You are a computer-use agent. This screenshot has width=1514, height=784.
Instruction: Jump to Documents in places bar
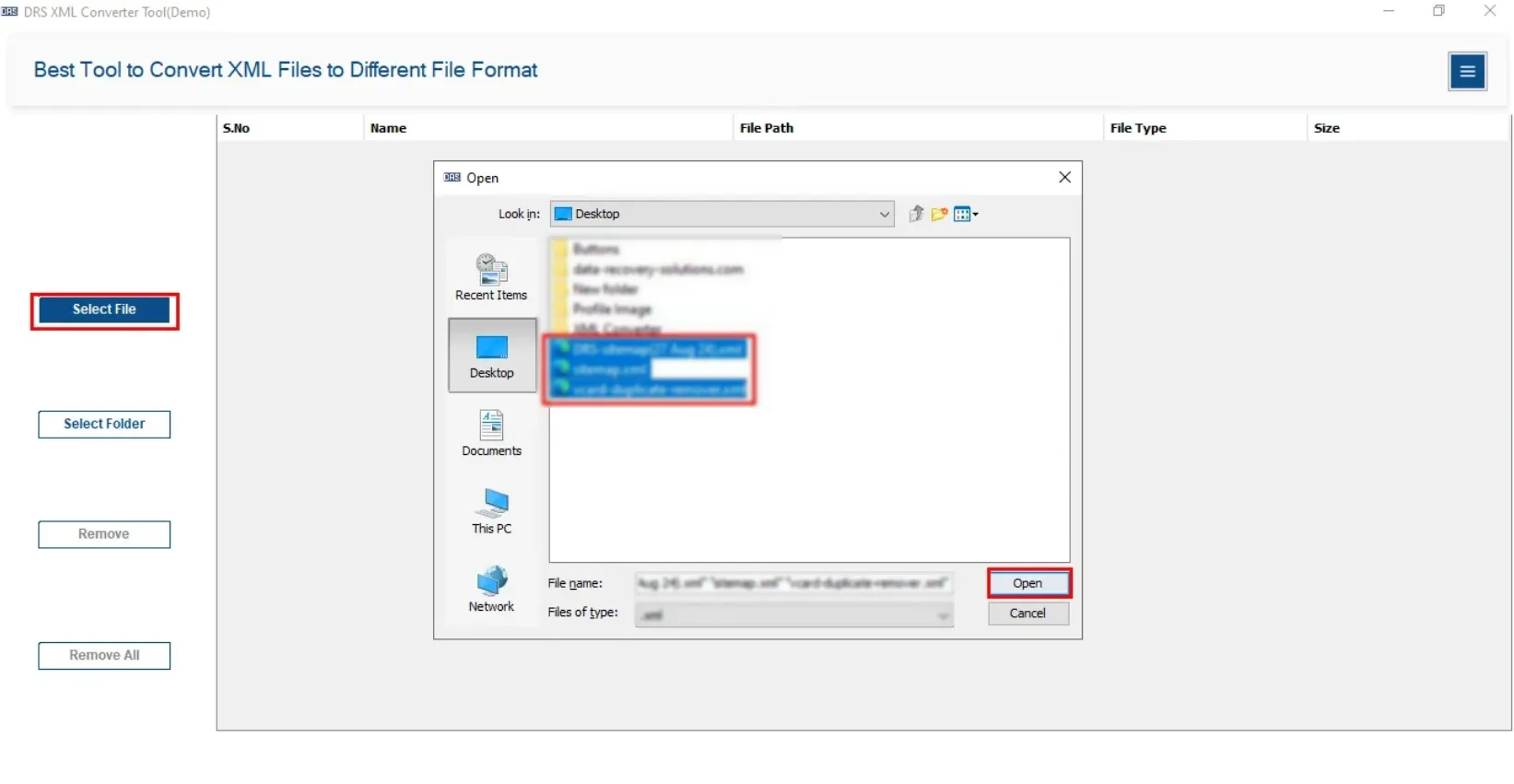pyautogui.click(x=491, y=433)
